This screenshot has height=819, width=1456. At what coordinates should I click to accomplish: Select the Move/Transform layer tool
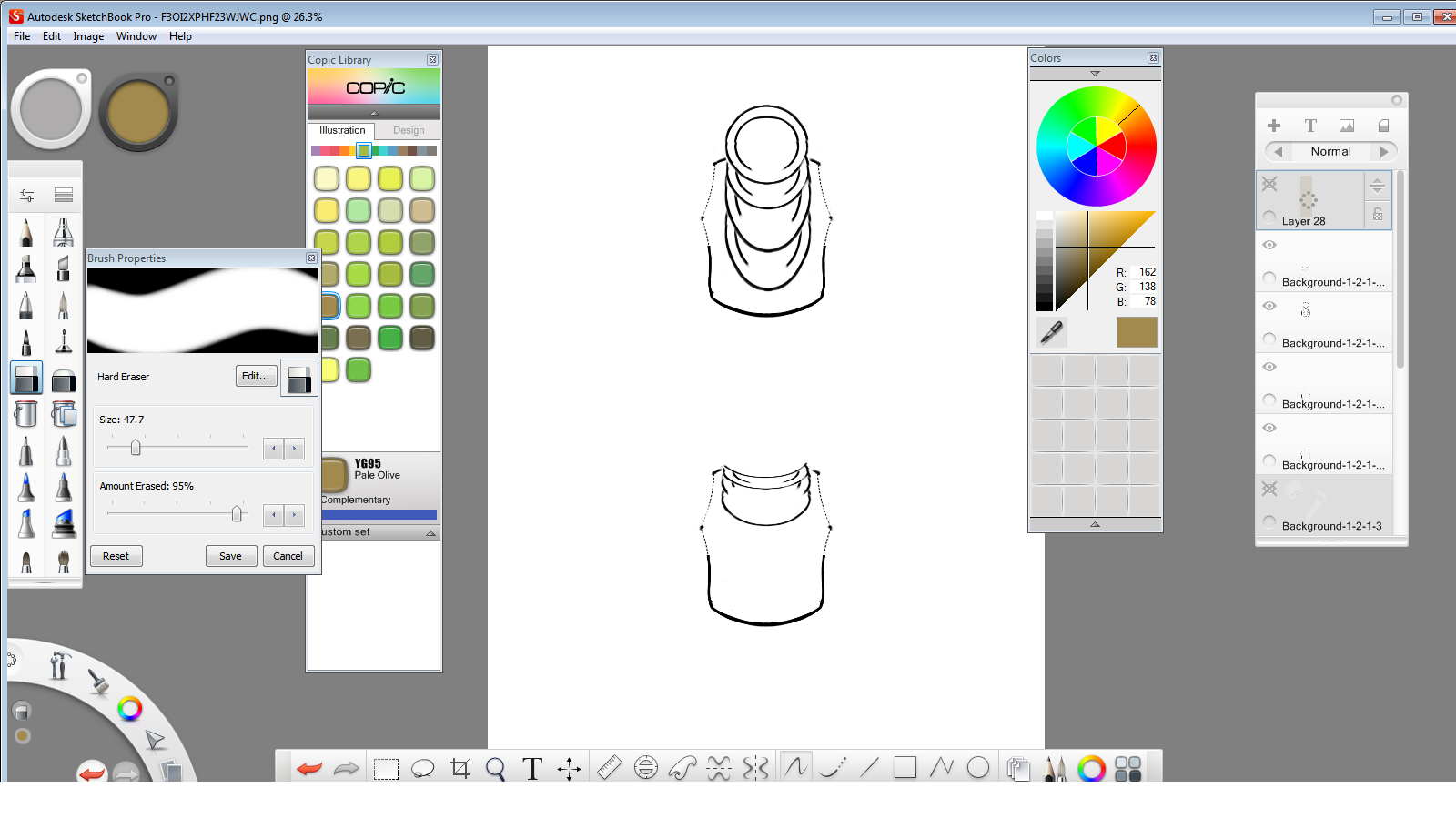570,769
